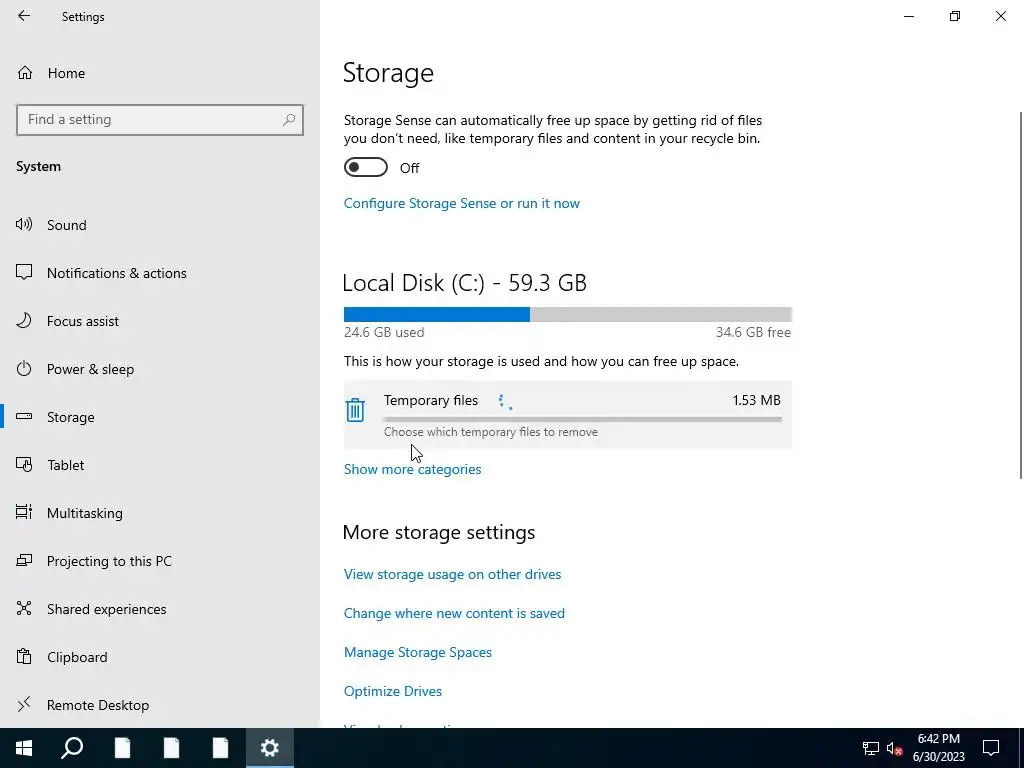The image size is (1024, 768).
Task: Click the Local Disk C usage bar
Action: coord(568,314)
